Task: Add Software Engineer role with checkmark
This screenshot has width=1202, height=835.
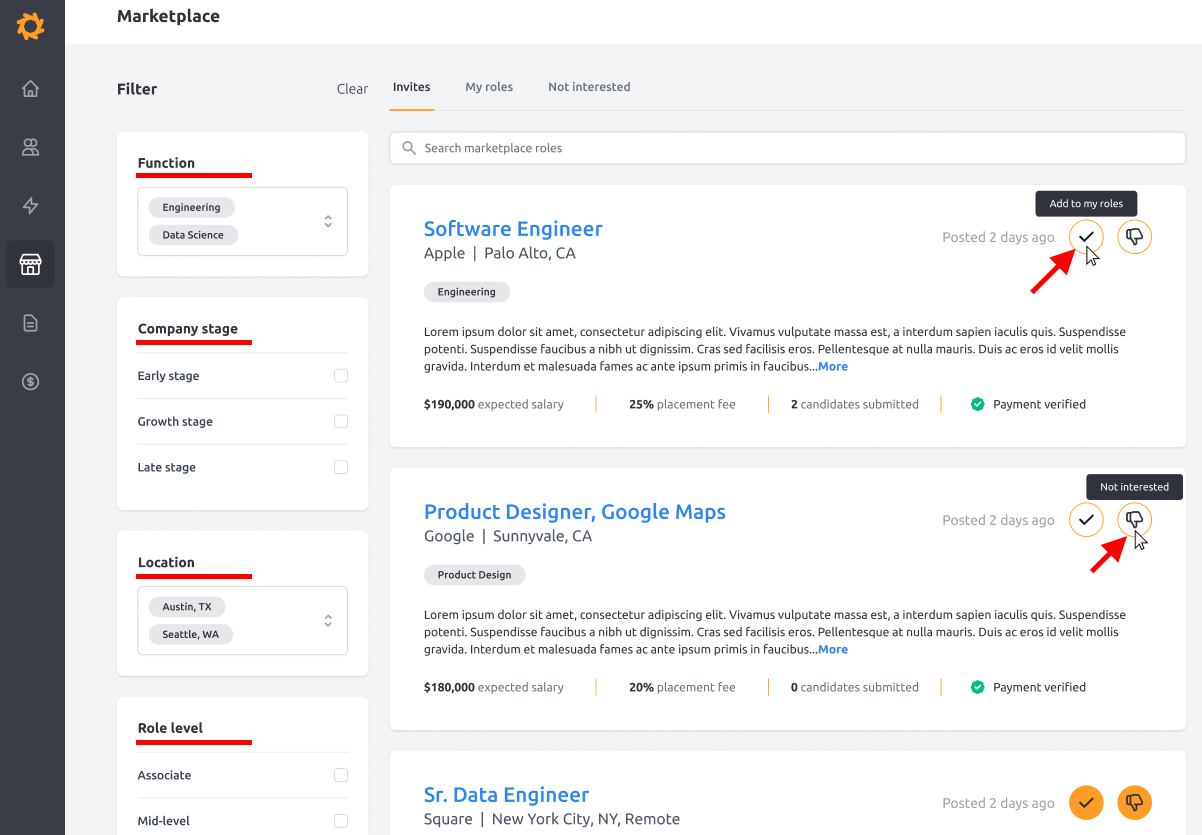Action: 1086,237
